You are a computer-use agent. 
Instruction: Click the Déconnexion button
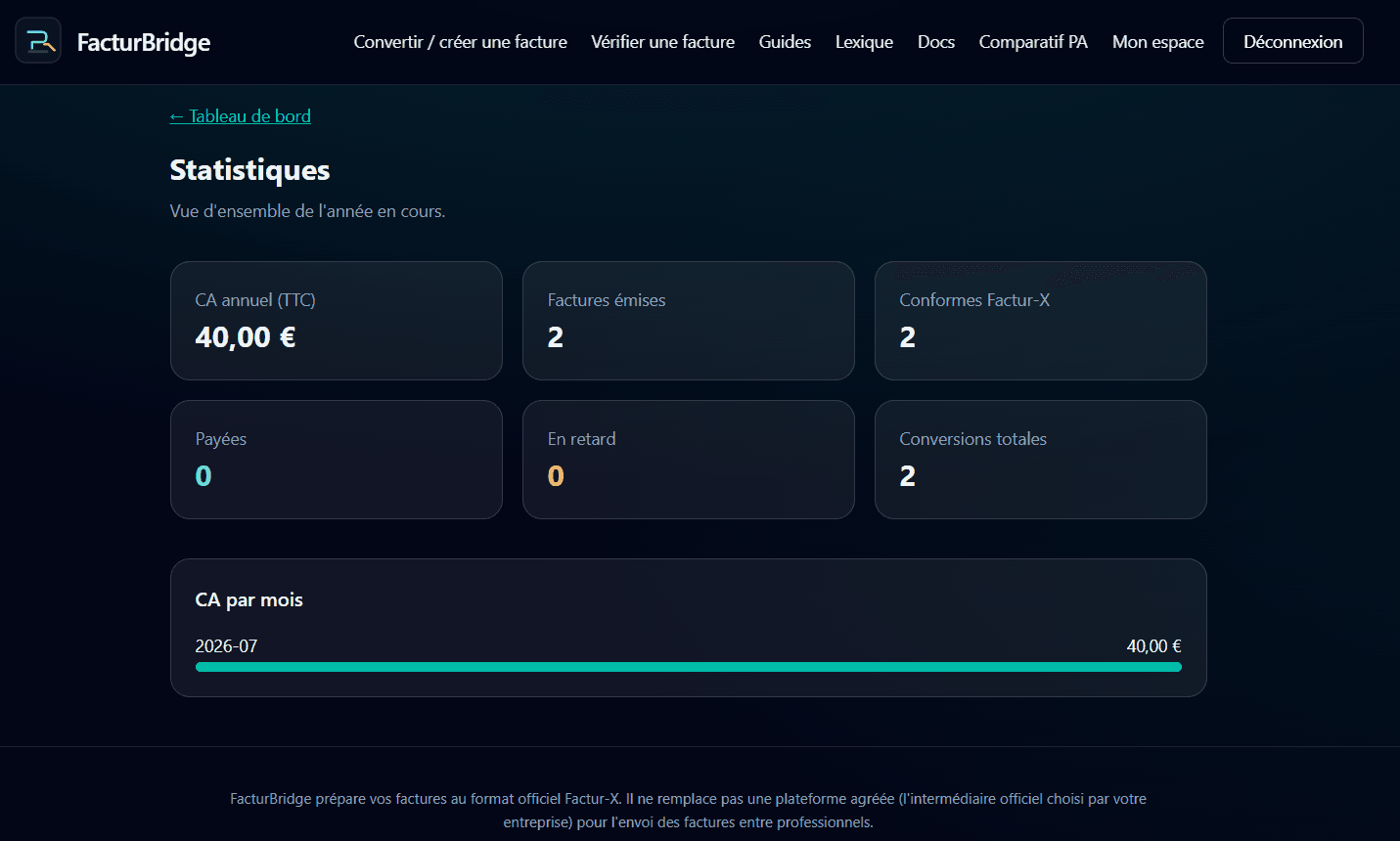(x=1293, y=41)
